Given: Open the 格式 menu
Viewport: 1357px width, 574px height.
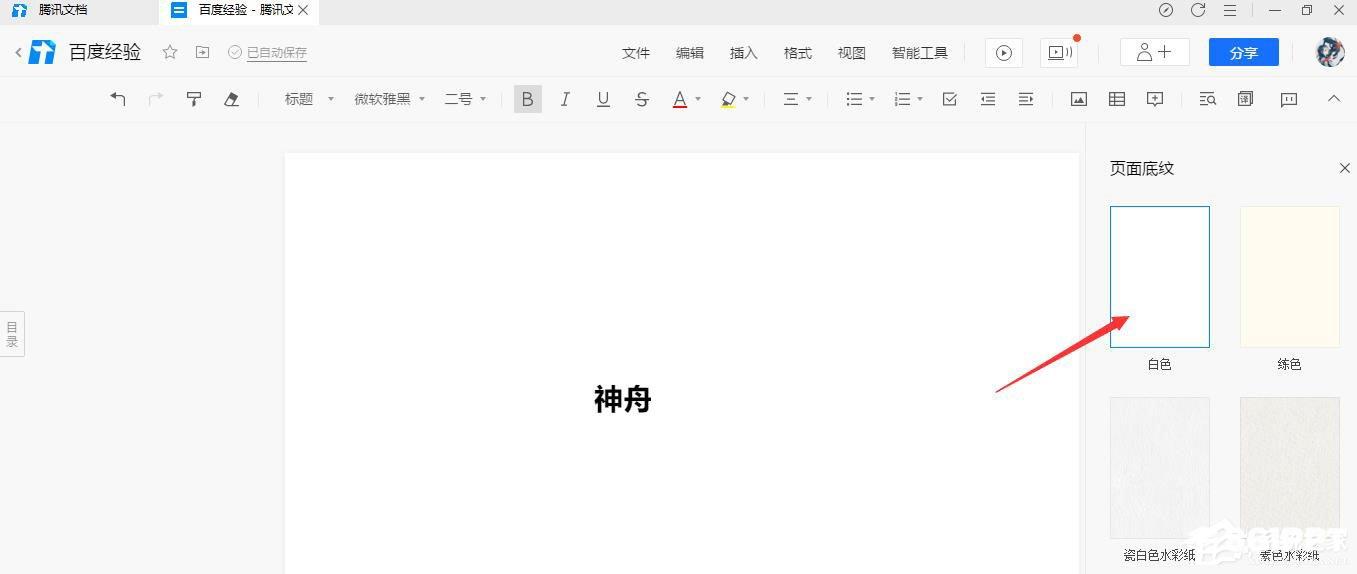Looking at the screenshot, I should point(798,53).
